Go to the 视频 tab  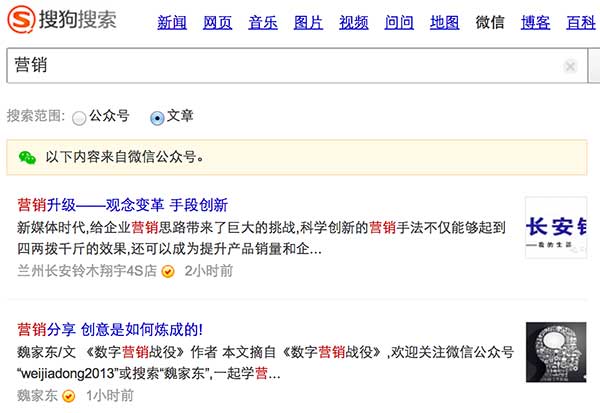click(x=354, y=23)
